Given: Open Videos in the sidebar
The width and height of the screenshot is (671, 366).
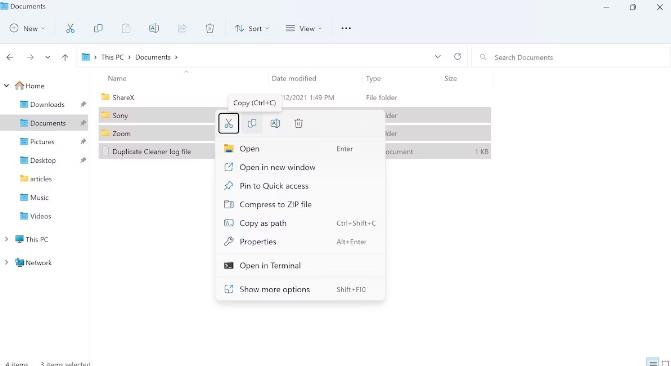Looking at the screenshot, I should point(40,216).
